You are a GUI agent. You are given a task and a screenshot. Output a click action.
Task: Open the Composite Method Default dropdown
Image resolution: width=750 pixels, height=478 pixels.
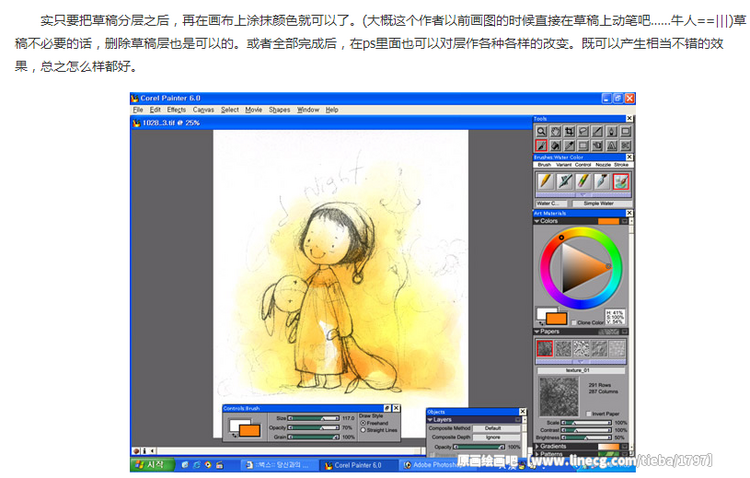tap(496, 428)
